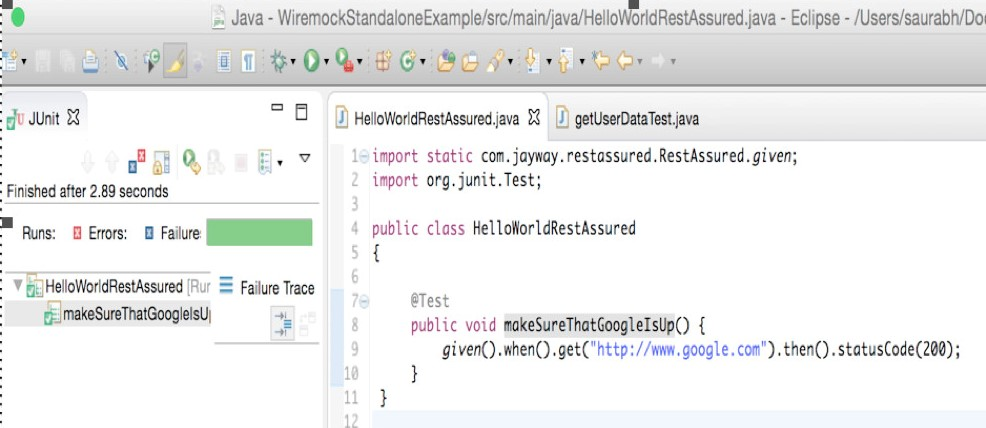986x428 pixels.
Task: Click the Next Failed Test arrow
Action: point(88,162)
